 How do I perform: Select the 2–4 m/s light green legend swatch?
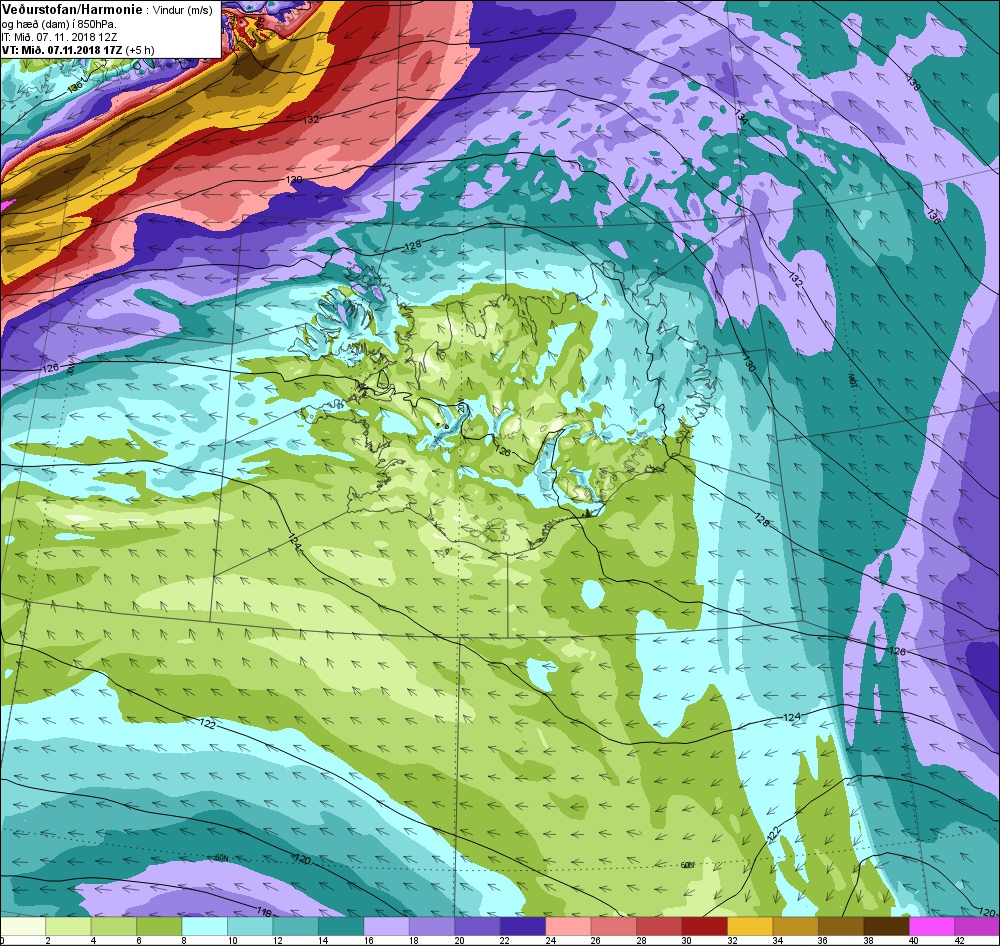(x=68, y=926)
